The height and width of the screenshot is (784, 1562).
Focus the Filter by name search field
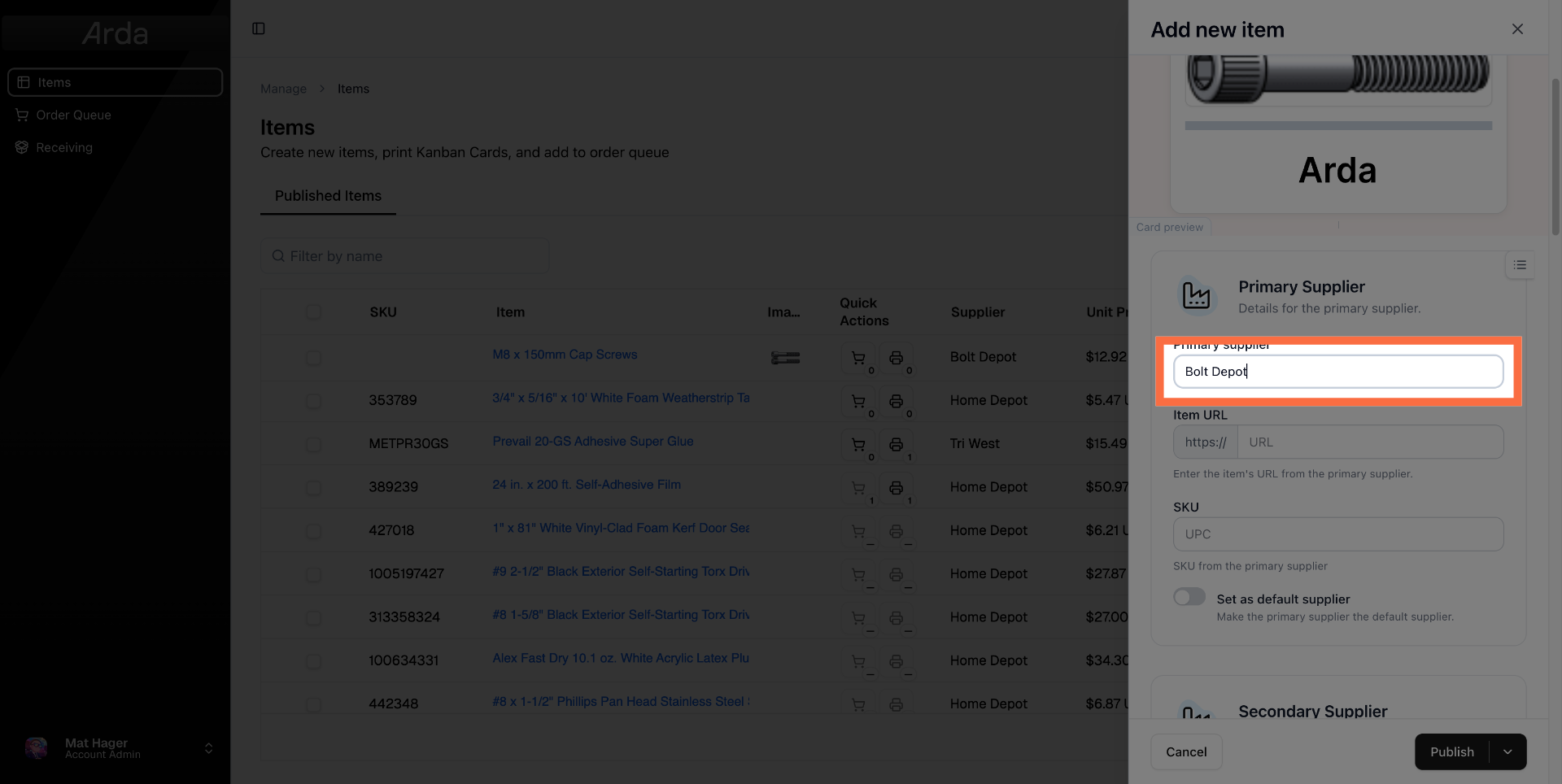click(x=405, y=256)
